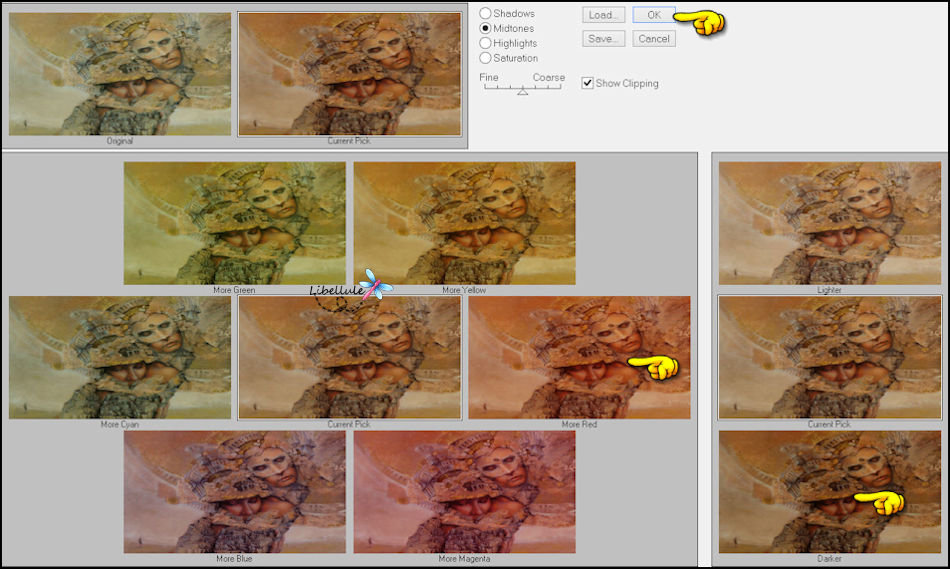The width and height of the screenshot is (950, 569).
Task: Confirm with the OK button
Action: [x=654, y=15]
